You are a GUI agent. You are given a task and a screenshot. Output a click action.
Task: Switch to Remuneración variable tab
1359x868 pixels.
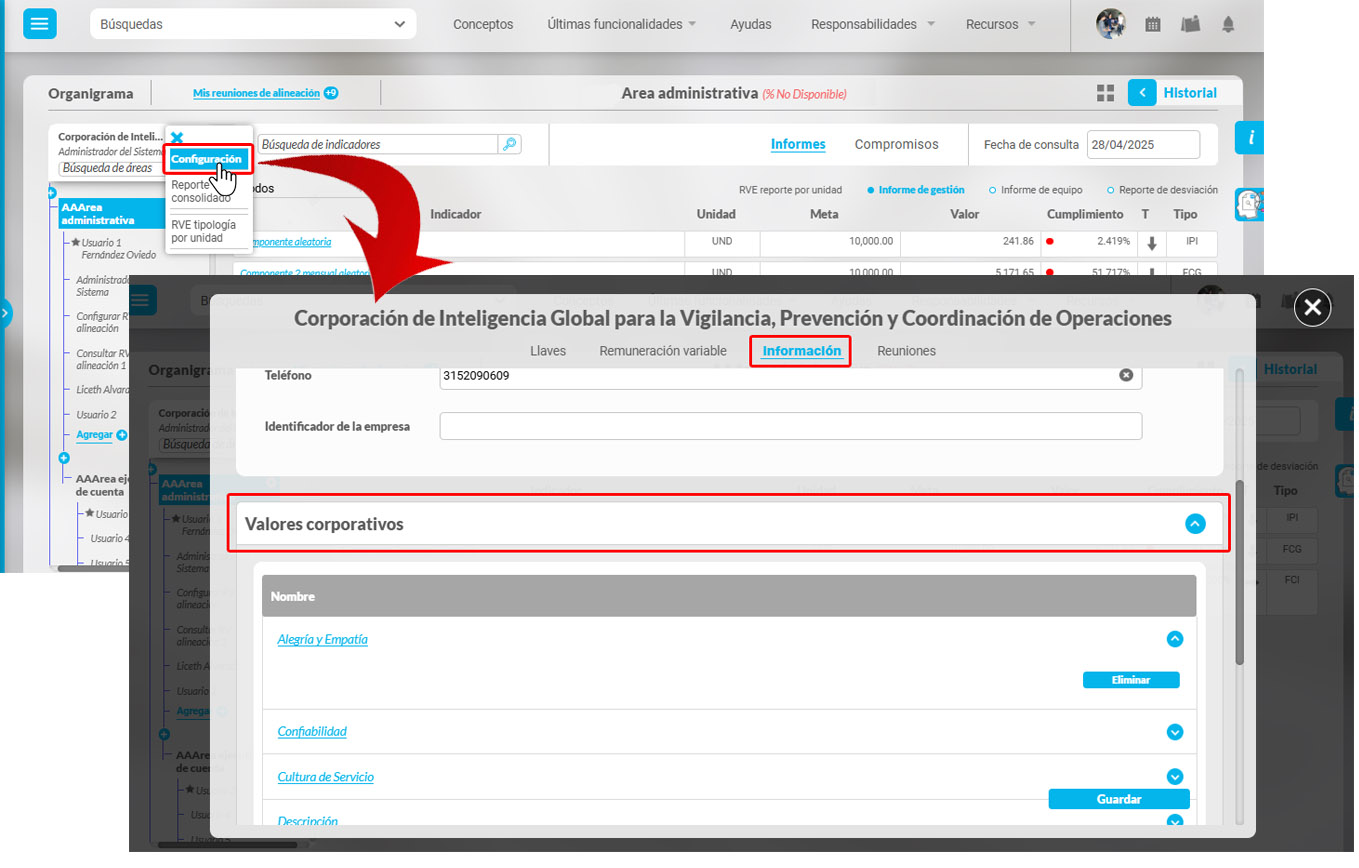tap(662, 351)
